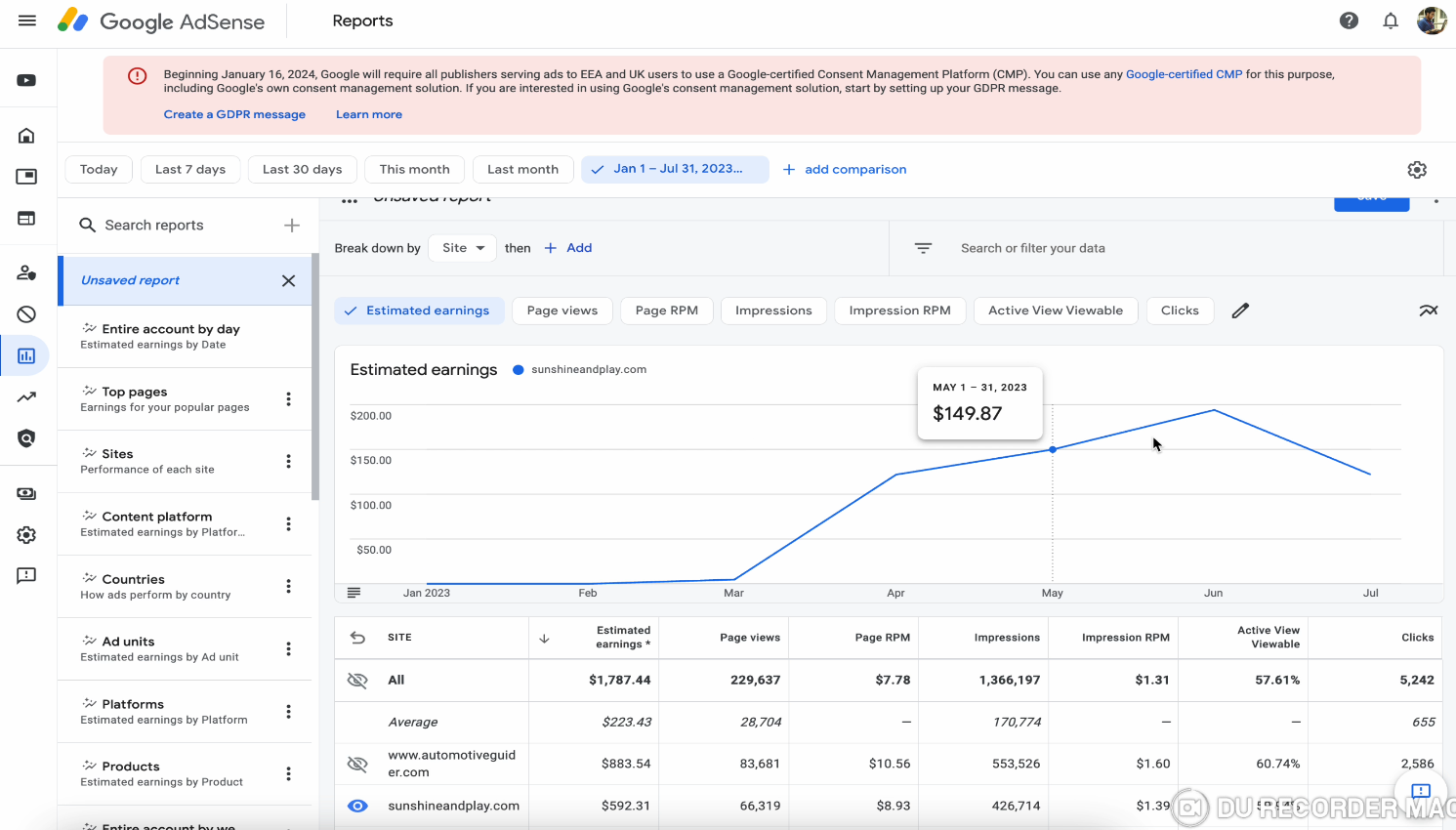1456x830 pixels.
Task: Click the add new report plus icon
Action: (291, 226)
